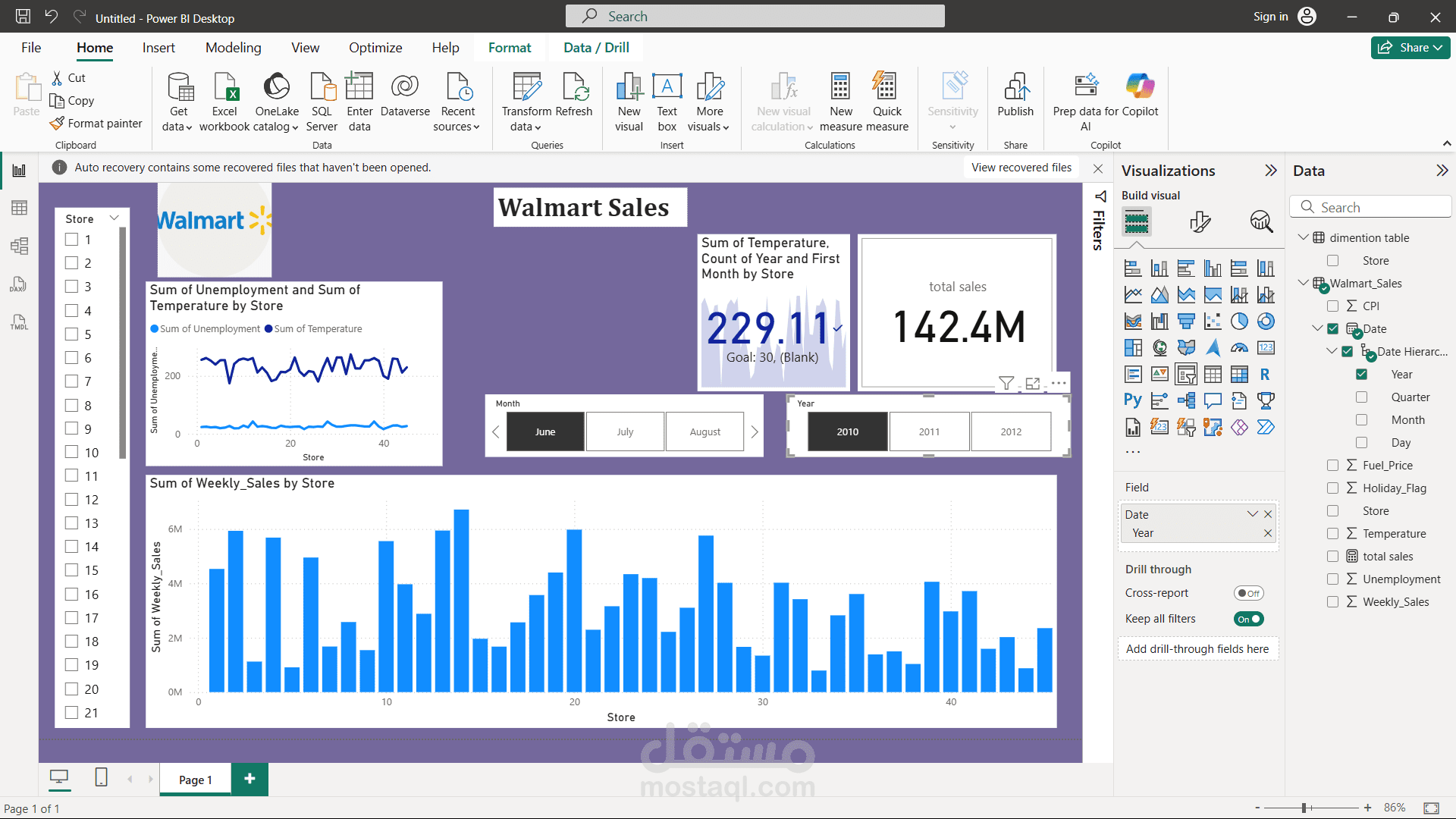This screenshot has width=1456, height=819.
Task: Switch to Table view in left sidebar
Action: tap(19, 208)
